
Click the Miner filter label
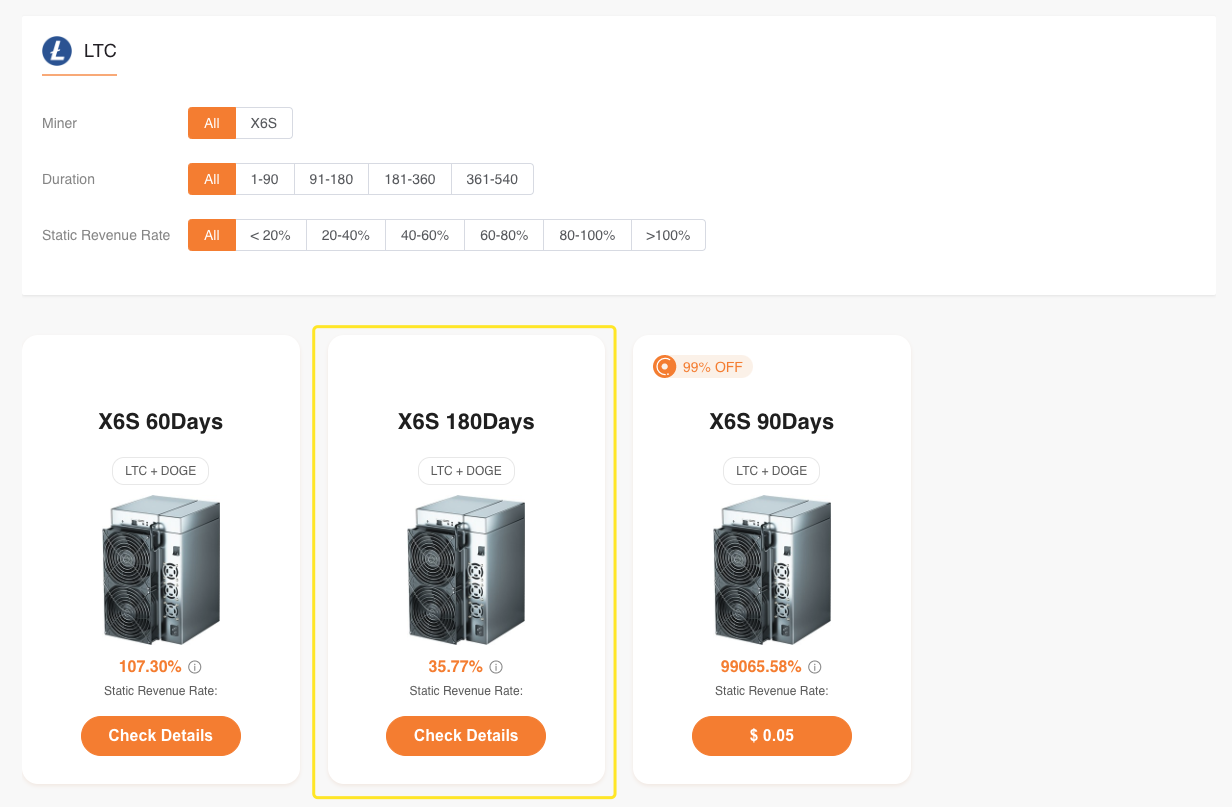tap(60, 123)
